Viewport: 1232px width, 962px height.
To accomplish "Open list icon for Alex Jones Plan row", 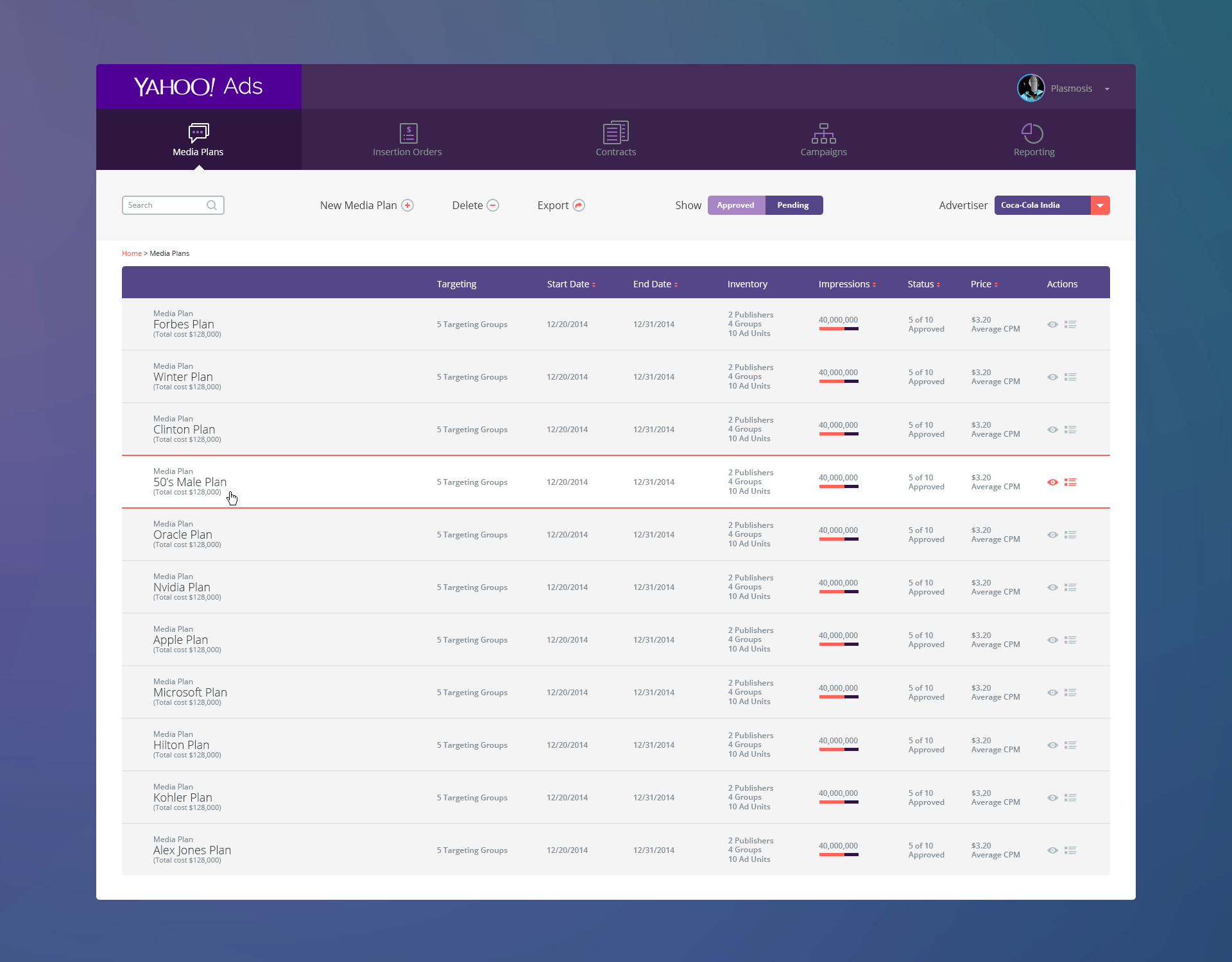I will click(1070, 850).
